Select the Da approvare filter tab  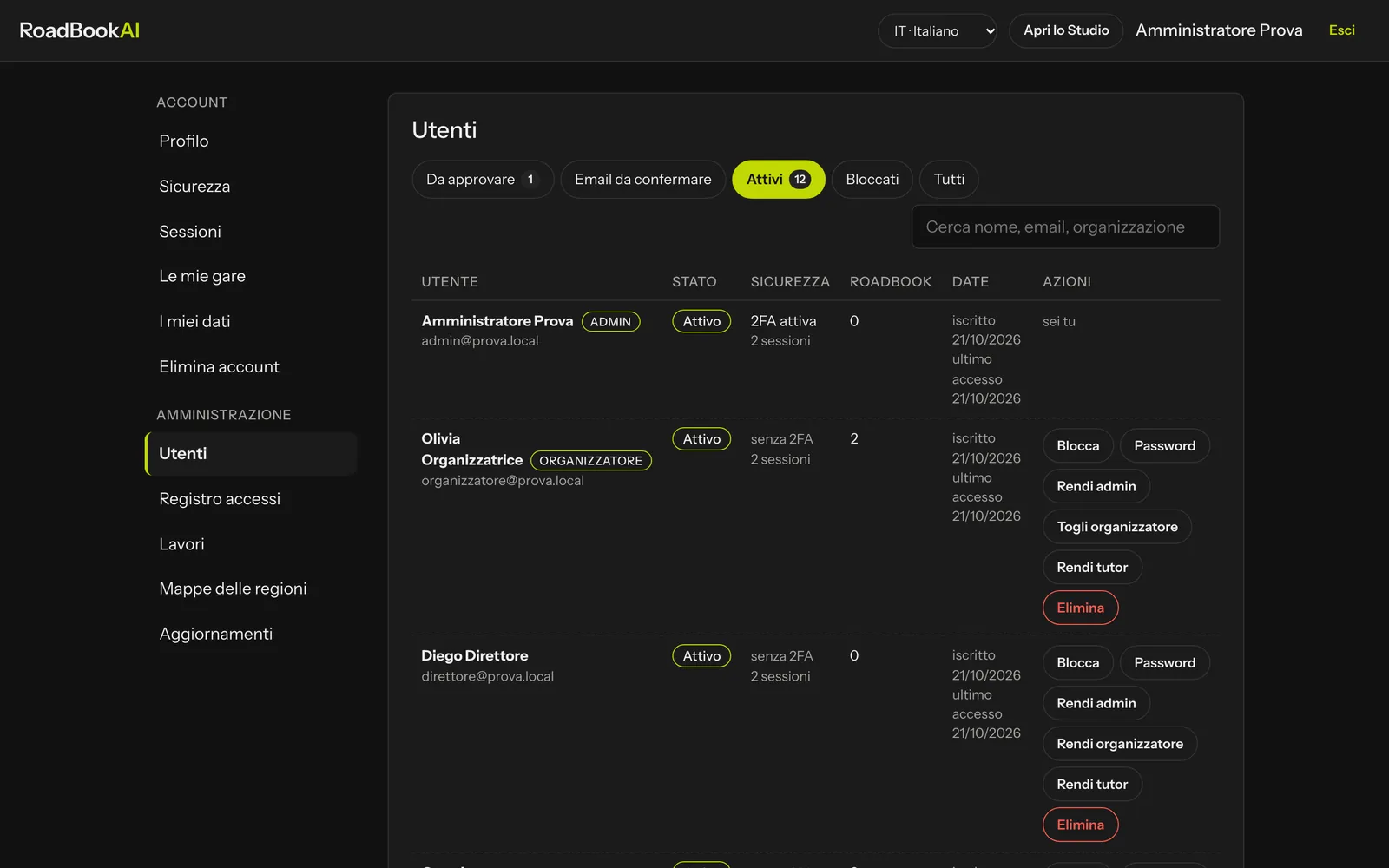pos(483,180)
